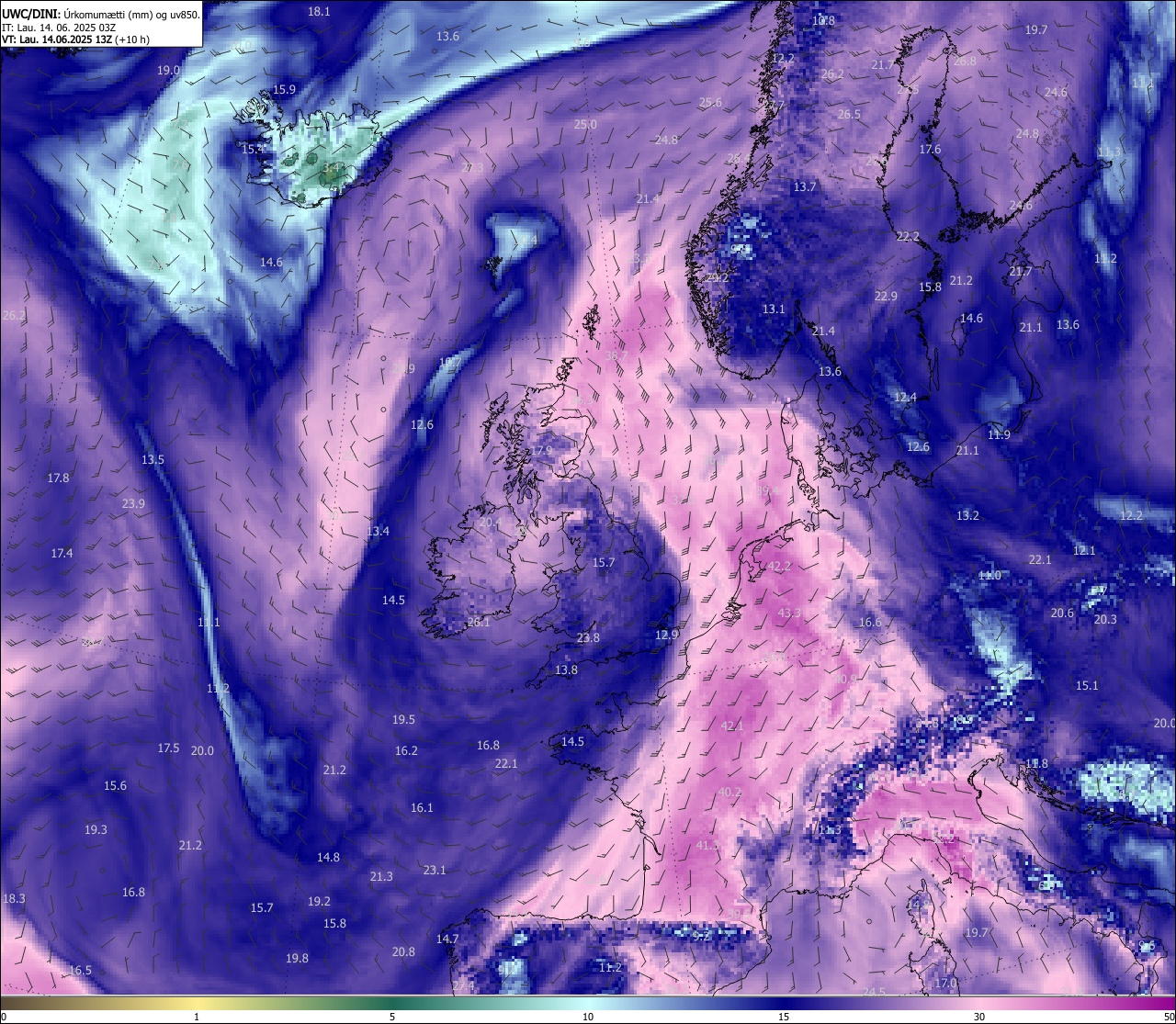The height and width of the screenshot is (1024, 1176).
Task: Click the 20.3 value over Poland
Action: point(1105,620)
